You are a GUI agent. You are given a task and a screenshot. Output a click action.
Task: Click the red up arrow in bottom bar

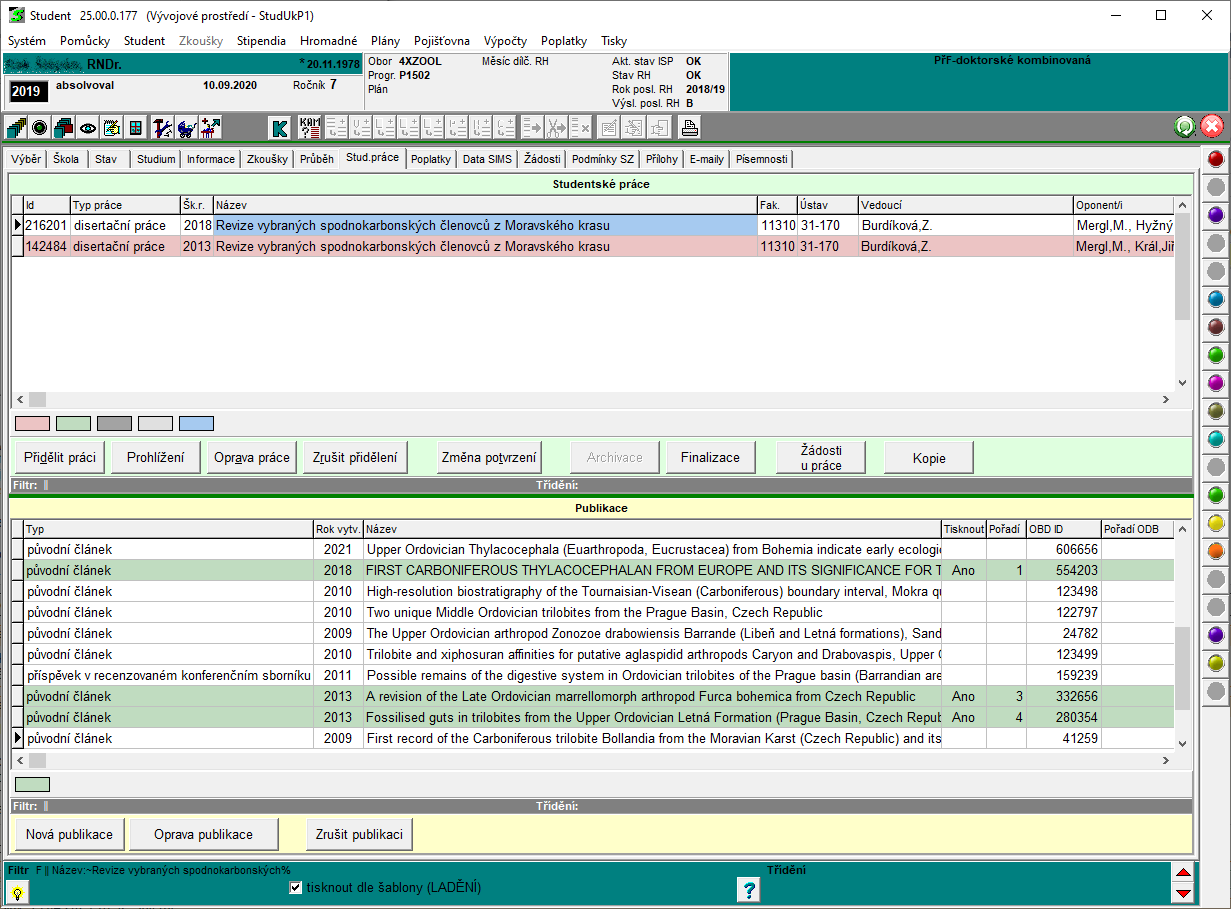1182,873
